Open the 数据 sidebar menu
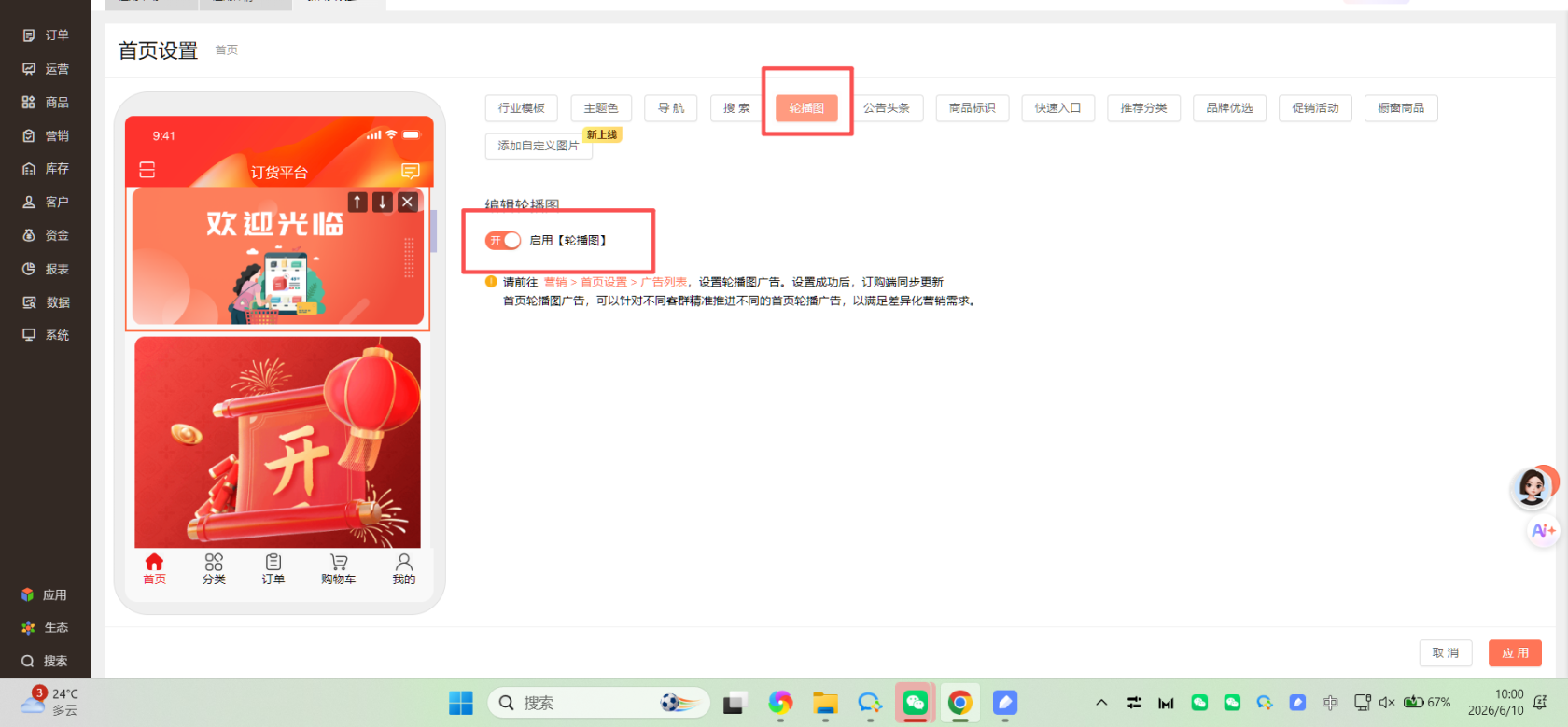 46,302
